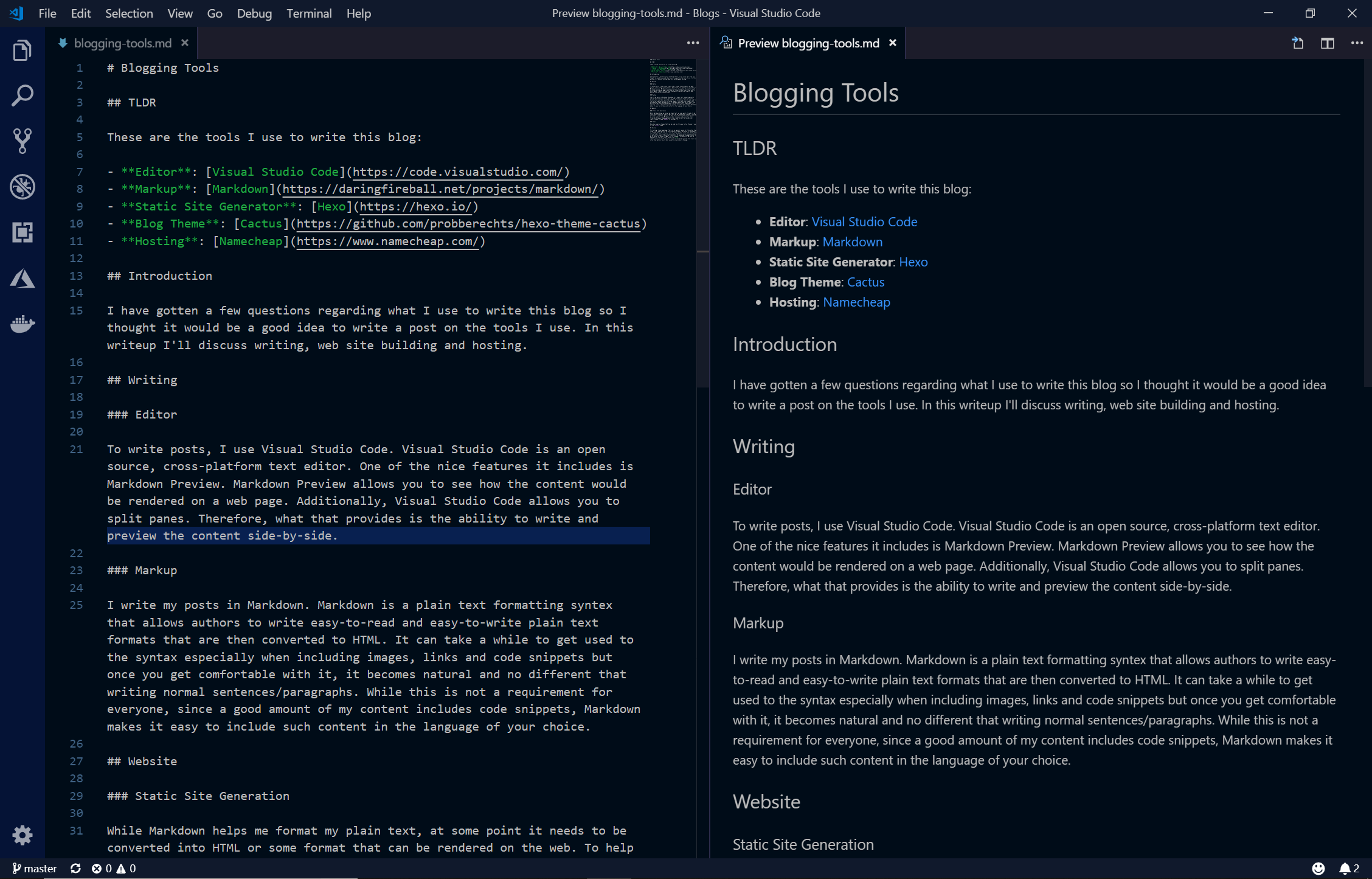The height and width of the screenshot is (879, 1372).
Task: Expand More Actions menu of editor pane
Action: coord(693,43)
